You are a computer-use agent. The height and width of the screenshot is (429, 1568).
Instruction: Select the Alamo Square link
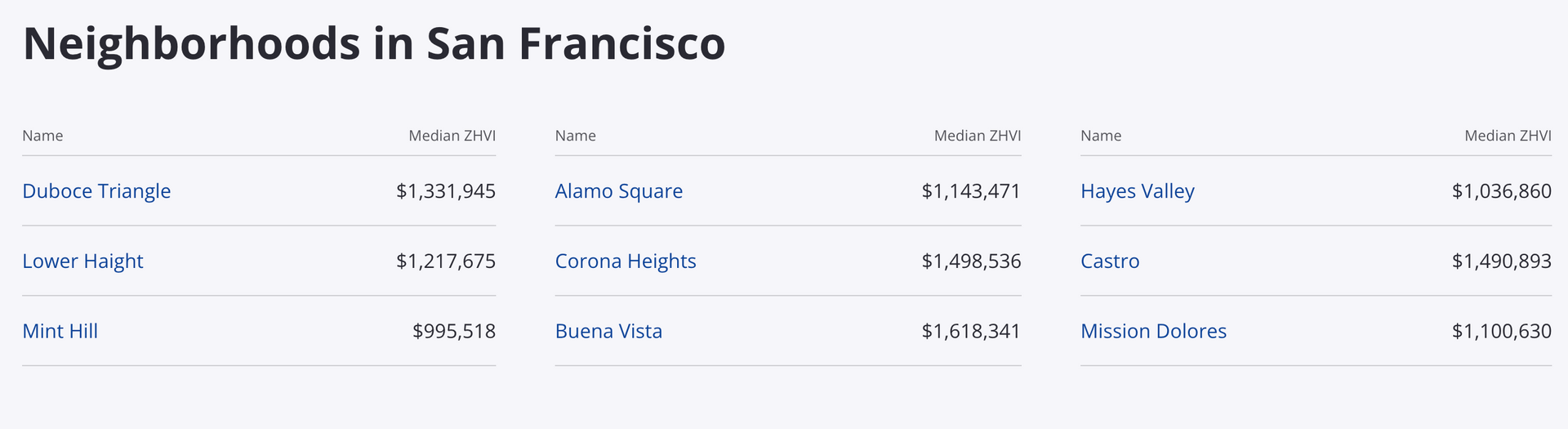618,191
